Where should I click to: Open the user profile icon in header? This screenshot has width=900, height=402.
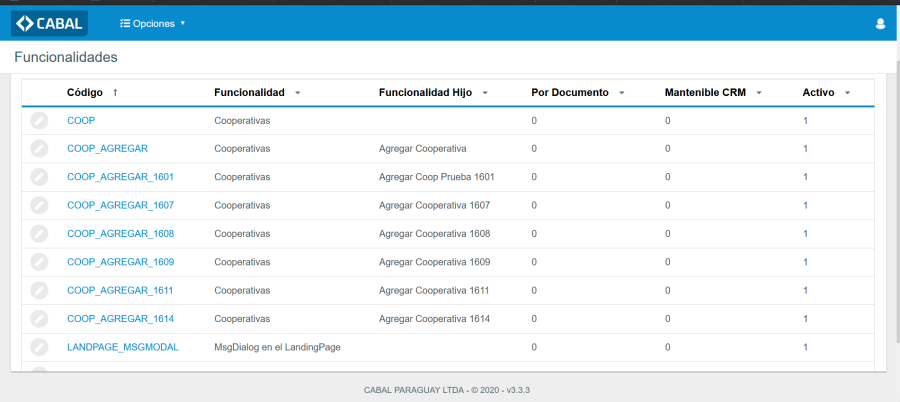pyautogui.click(x=880, y=23)
